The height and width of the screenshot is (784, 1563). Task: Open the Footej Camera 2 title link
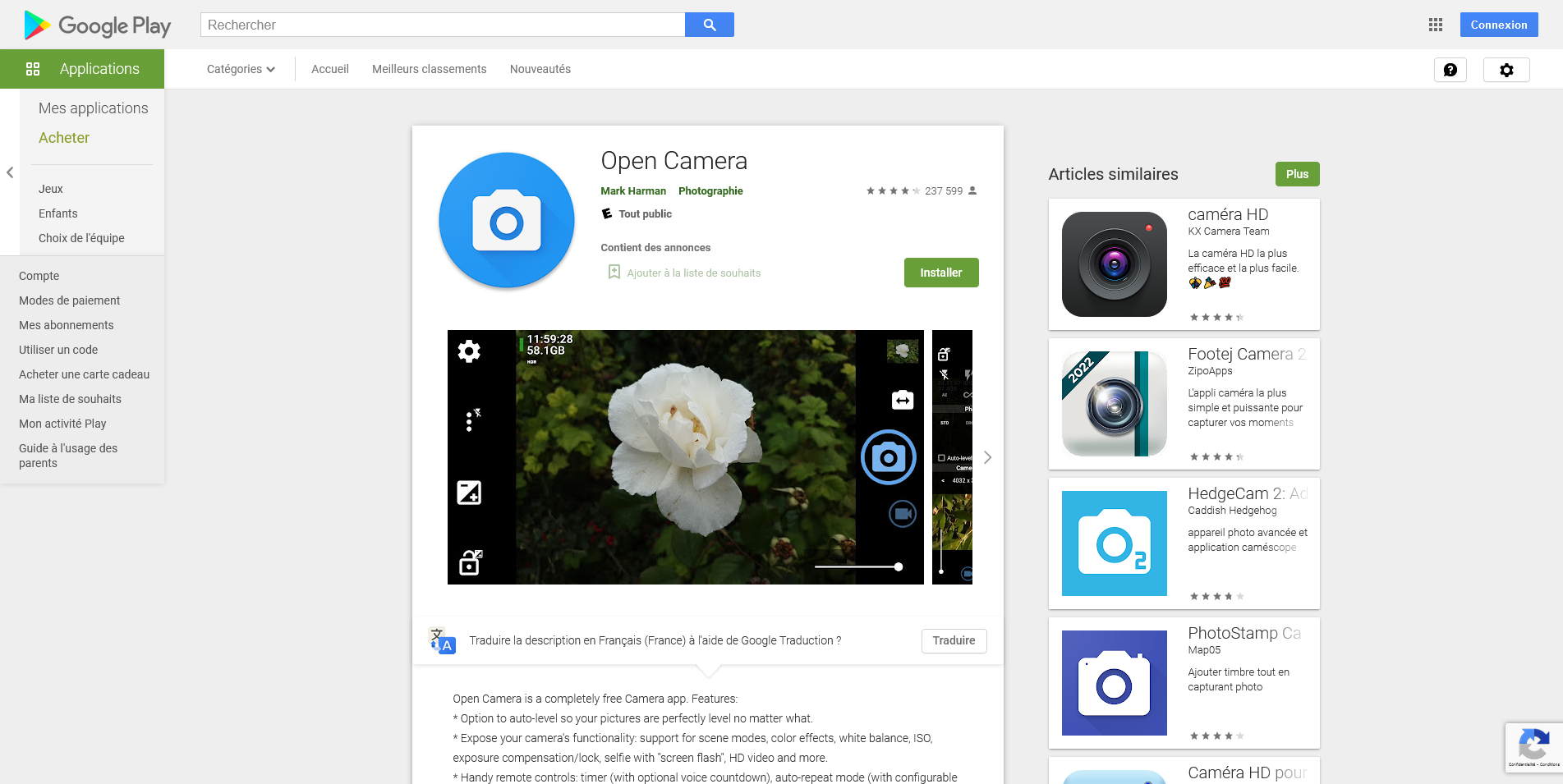click(1247, 354)
